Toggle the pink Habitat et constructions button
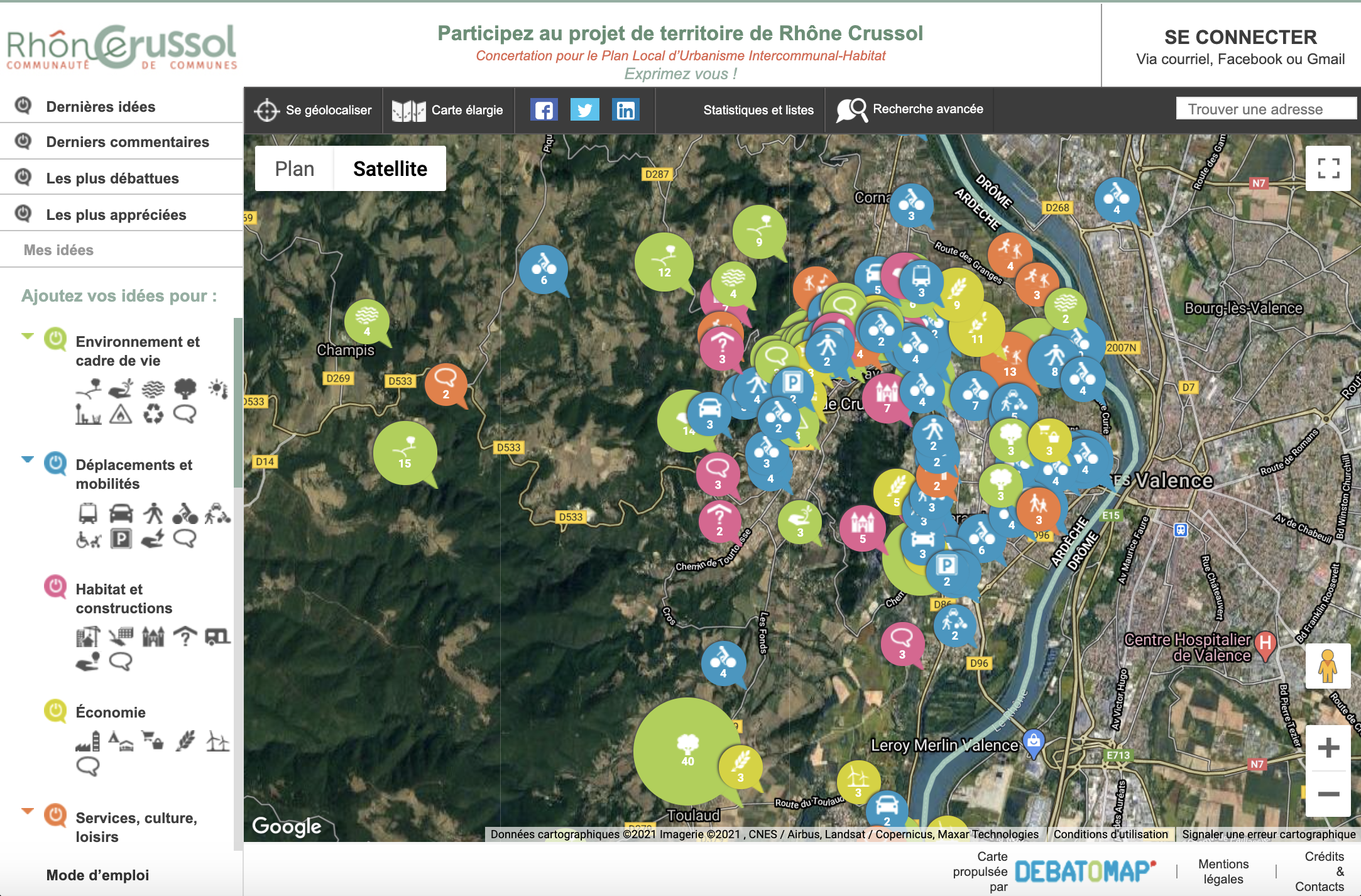The image size is (1361, 896). [x=55, y=586]
